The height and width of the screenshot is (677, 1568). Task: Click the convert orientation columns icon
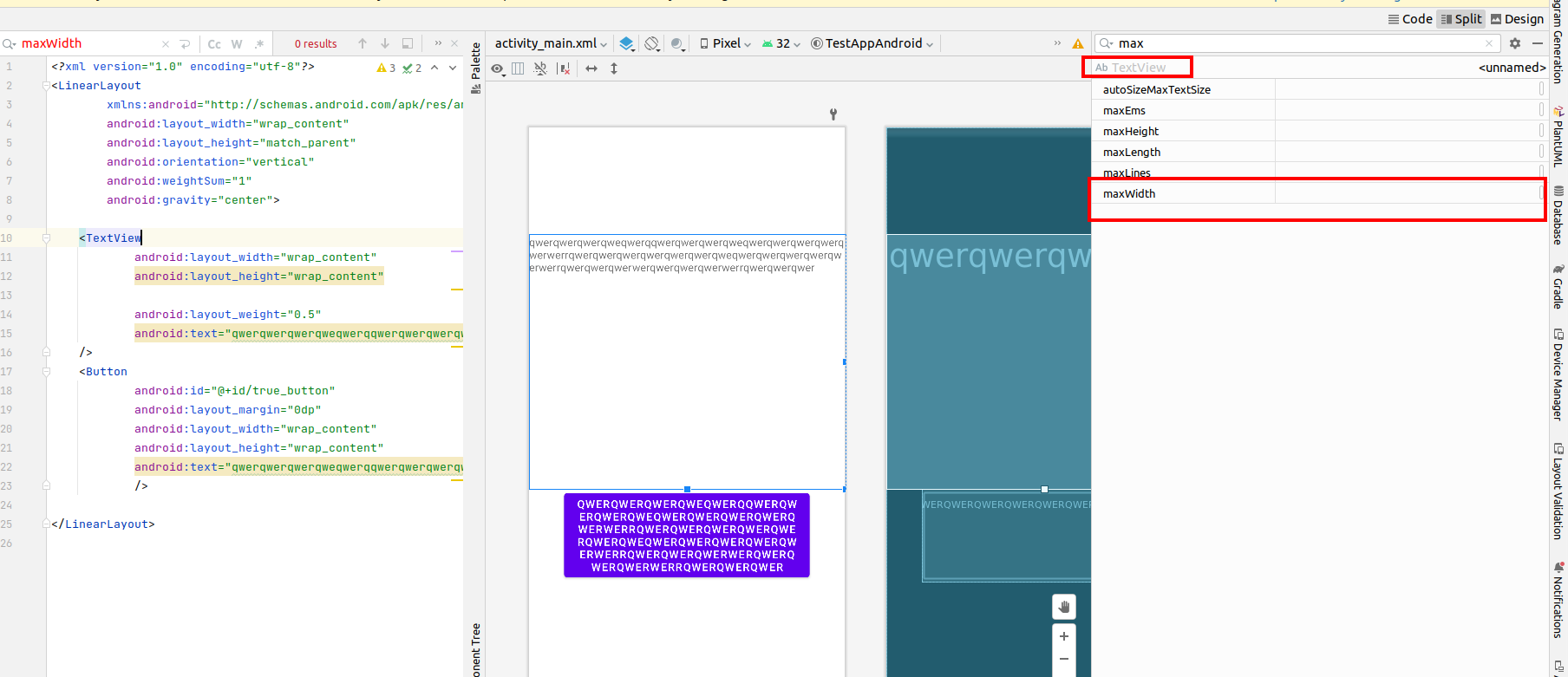518,68
